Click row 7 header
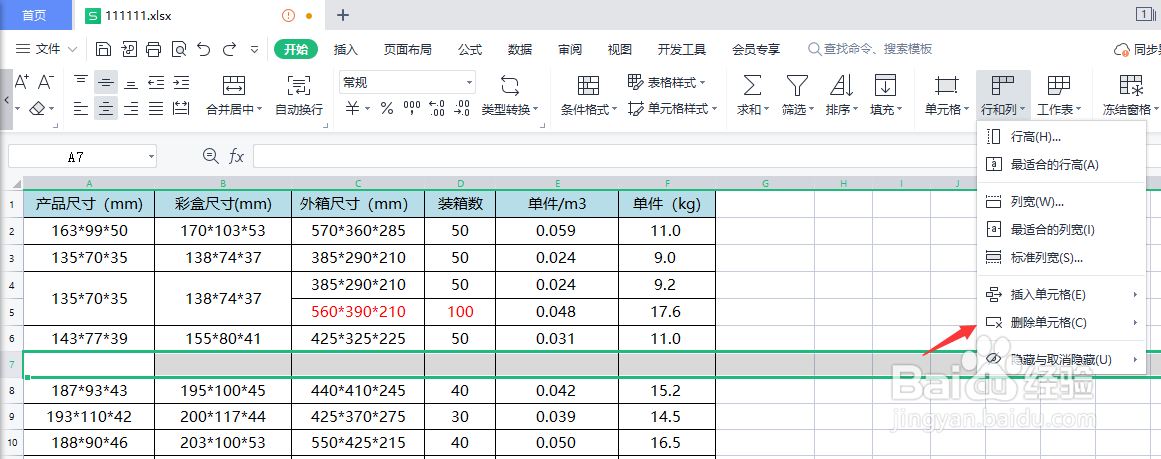This screenshot has height=459, width=1161. click(11, 365)
